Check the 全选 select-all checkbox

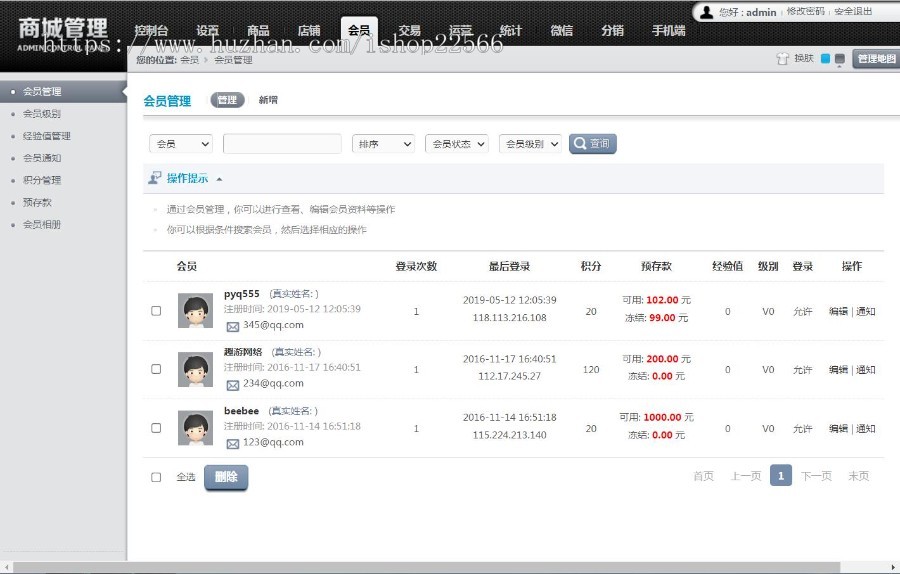point(156,477)
